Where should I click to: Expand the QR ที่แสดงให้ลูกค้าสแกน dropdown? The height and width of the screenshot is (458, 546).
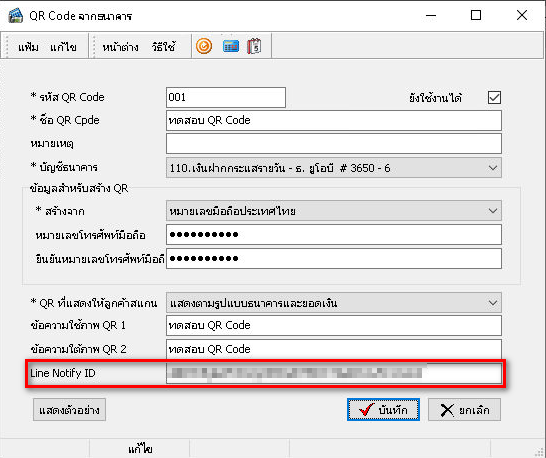(x=334, y=303)
